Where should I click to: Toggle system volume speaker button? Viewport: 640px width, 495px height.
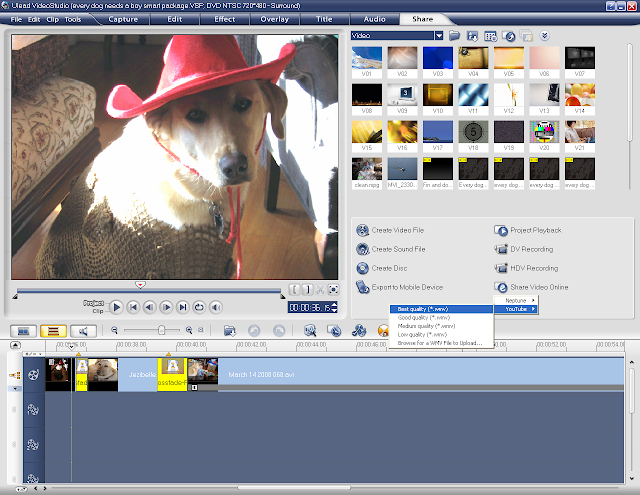click(216, 307)
